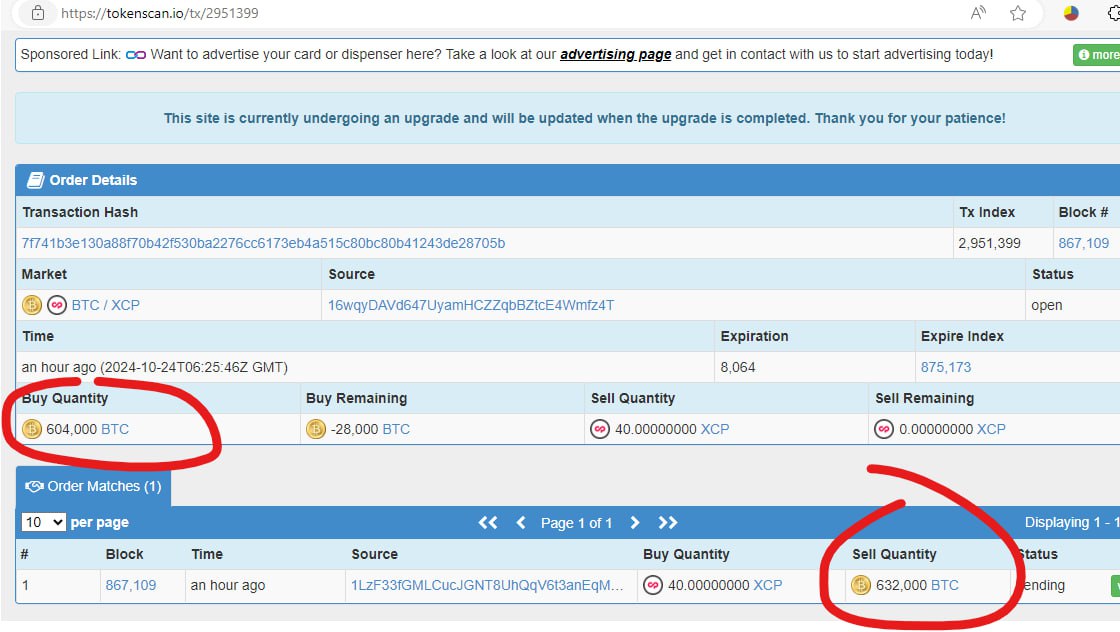
Task: Click XCP icon beside Sell Quantity 40.00000000
Action: 600,428
